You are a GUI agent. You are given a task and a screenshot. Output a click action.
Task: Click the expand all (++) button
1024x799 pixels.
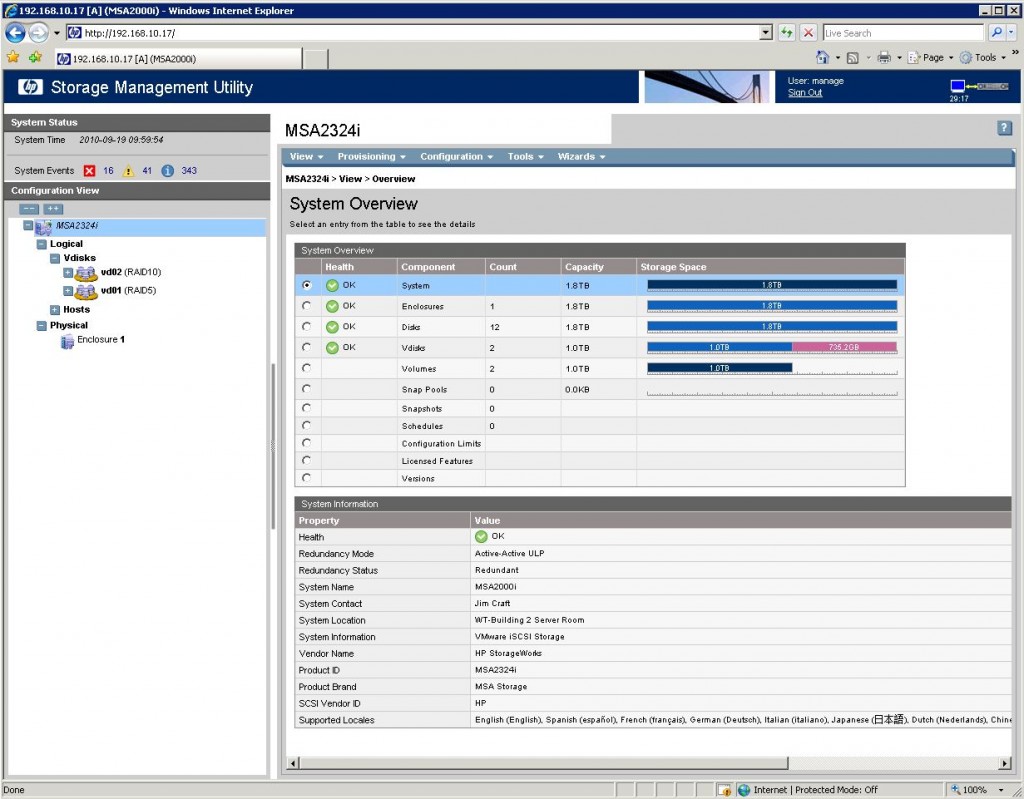click(x=53, y=209)
